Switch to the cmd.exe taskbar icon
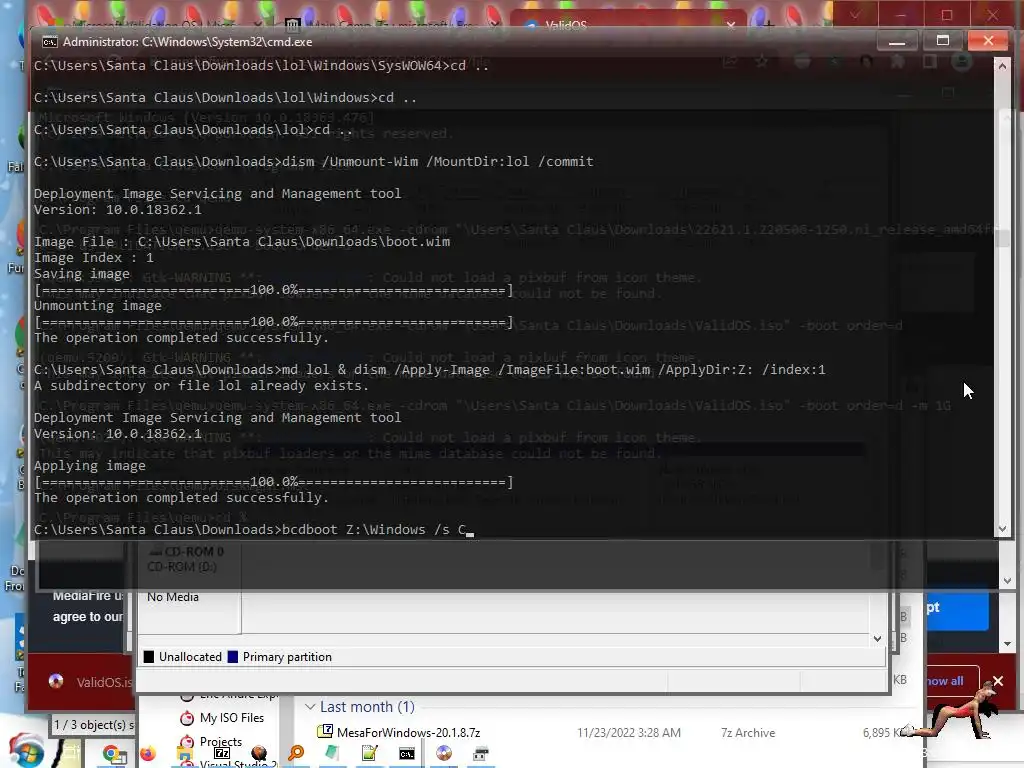Image resolution: width=1024 pixels, height=768 pixels. pos(407,754)
